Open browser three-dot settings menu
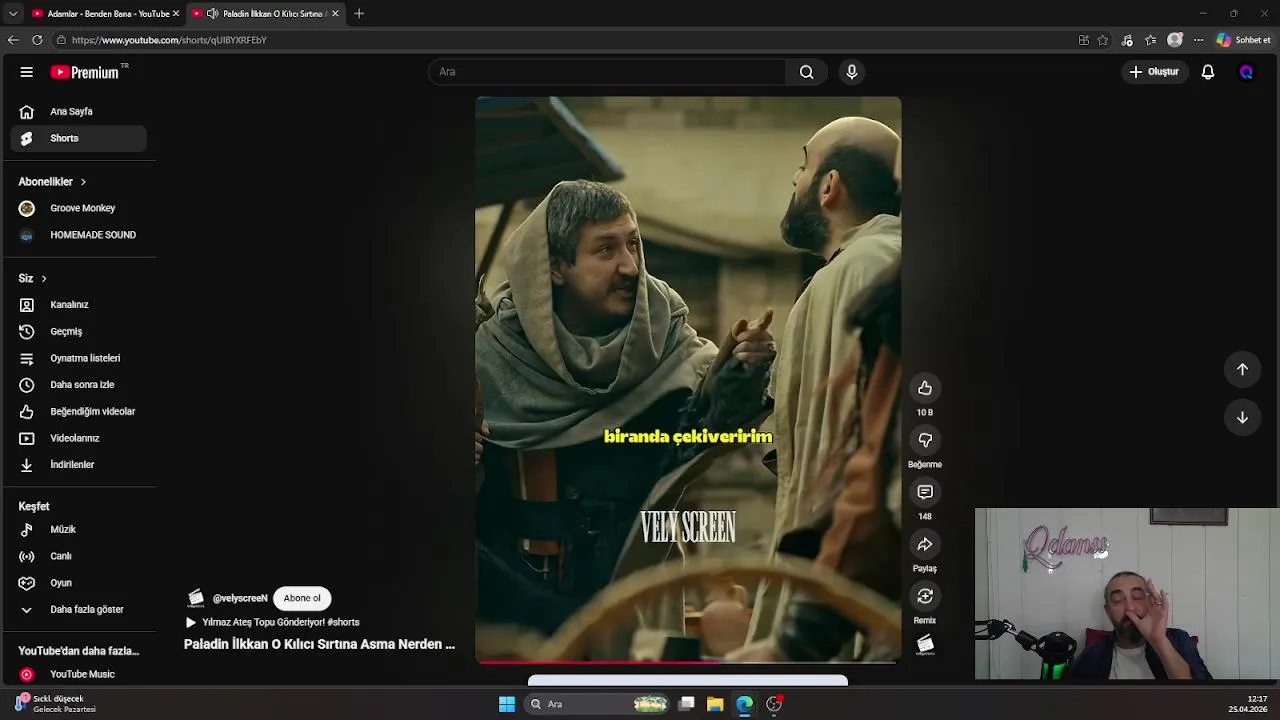1280x720 pixels. pyautogui.click(x=1198, y=40)
